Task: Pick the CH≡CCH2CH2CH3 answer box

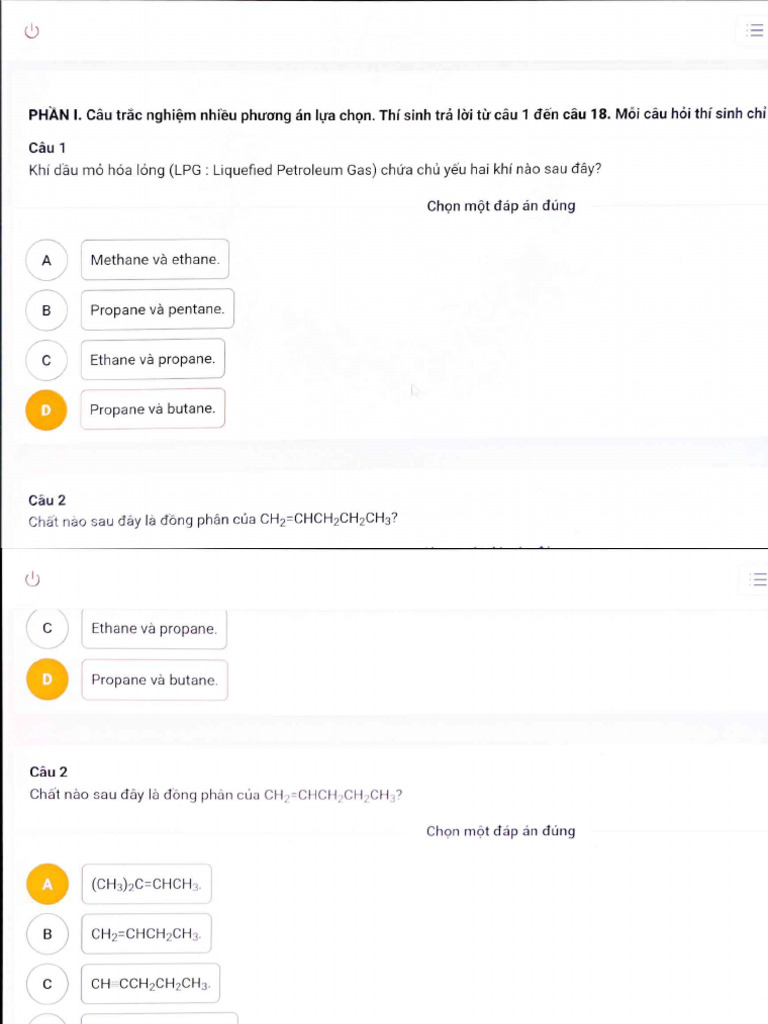Action: pos(150,984)
